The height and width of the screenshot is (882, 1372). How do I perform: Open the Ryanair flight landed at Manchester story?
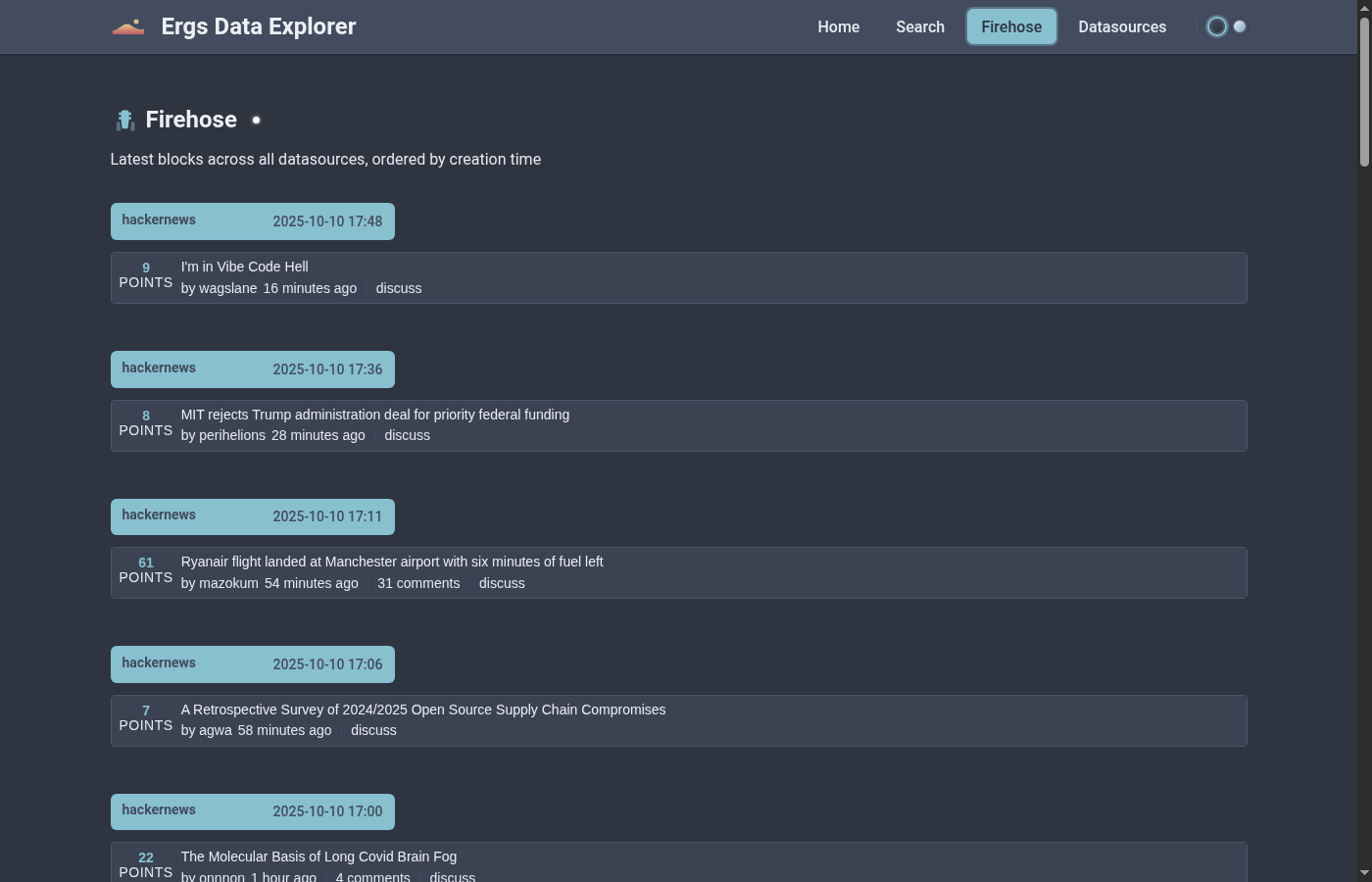(391, 562)
